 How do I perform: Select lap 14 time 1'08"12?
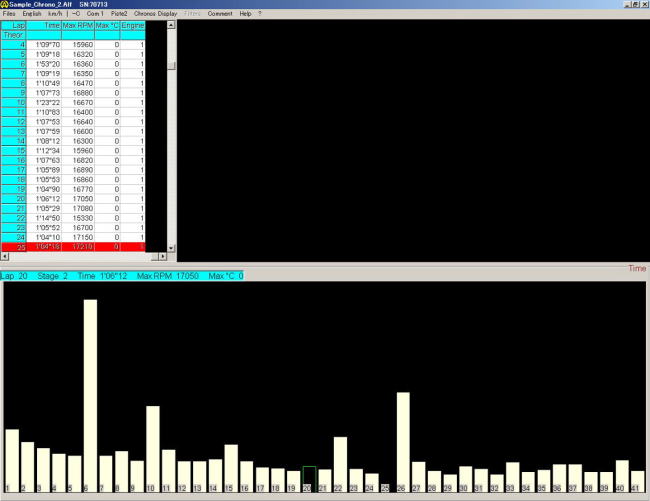coord(44,141)
